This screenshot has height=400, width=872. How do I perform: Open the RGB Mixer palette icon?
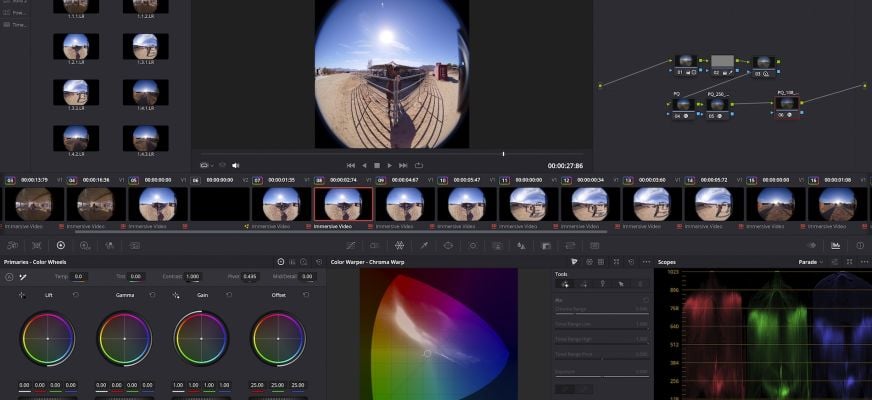pyautogui.click(x=110, y=245)
